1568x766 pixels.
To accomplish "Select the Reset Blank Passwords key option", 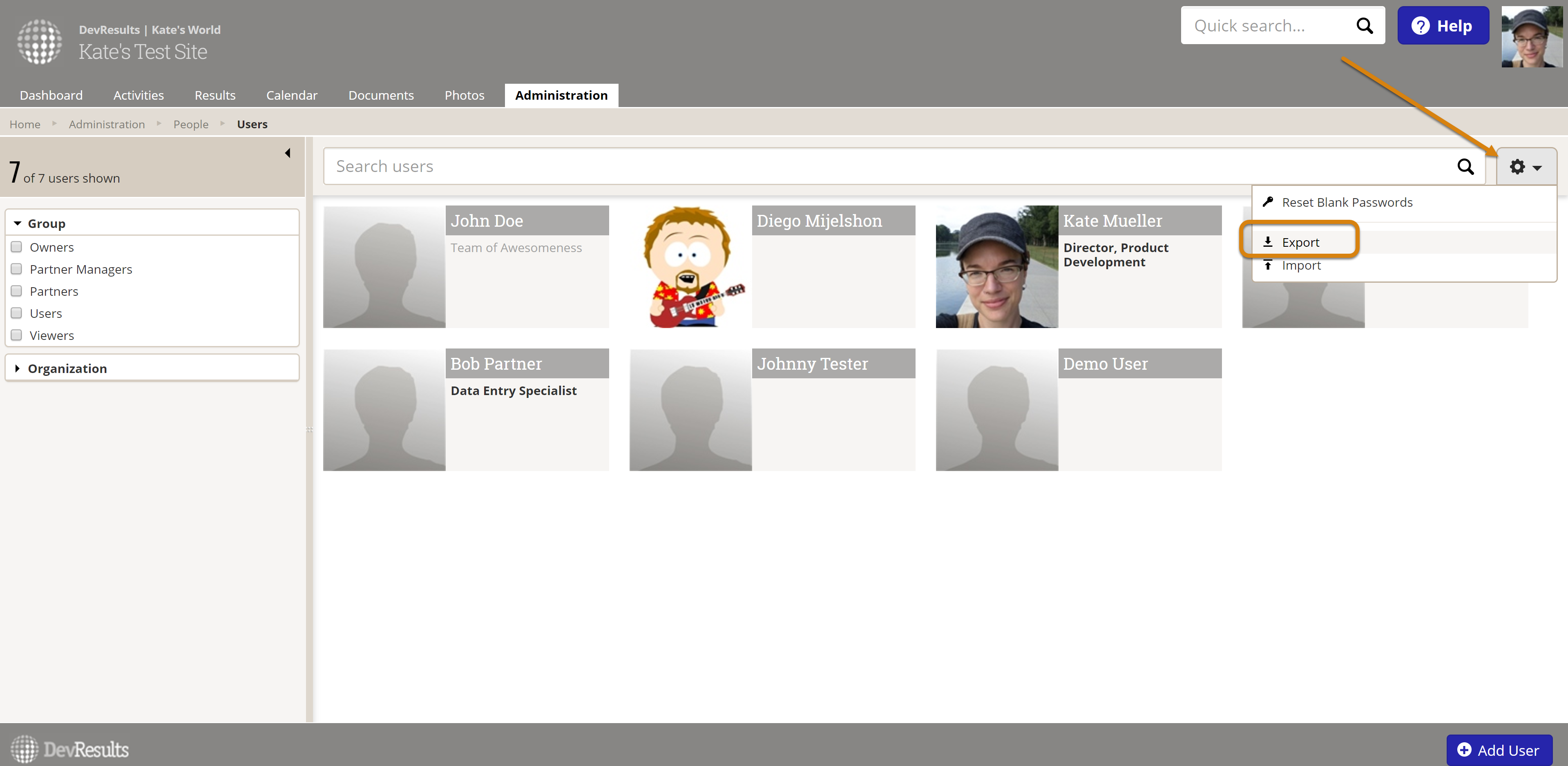I will [1347, 202].
